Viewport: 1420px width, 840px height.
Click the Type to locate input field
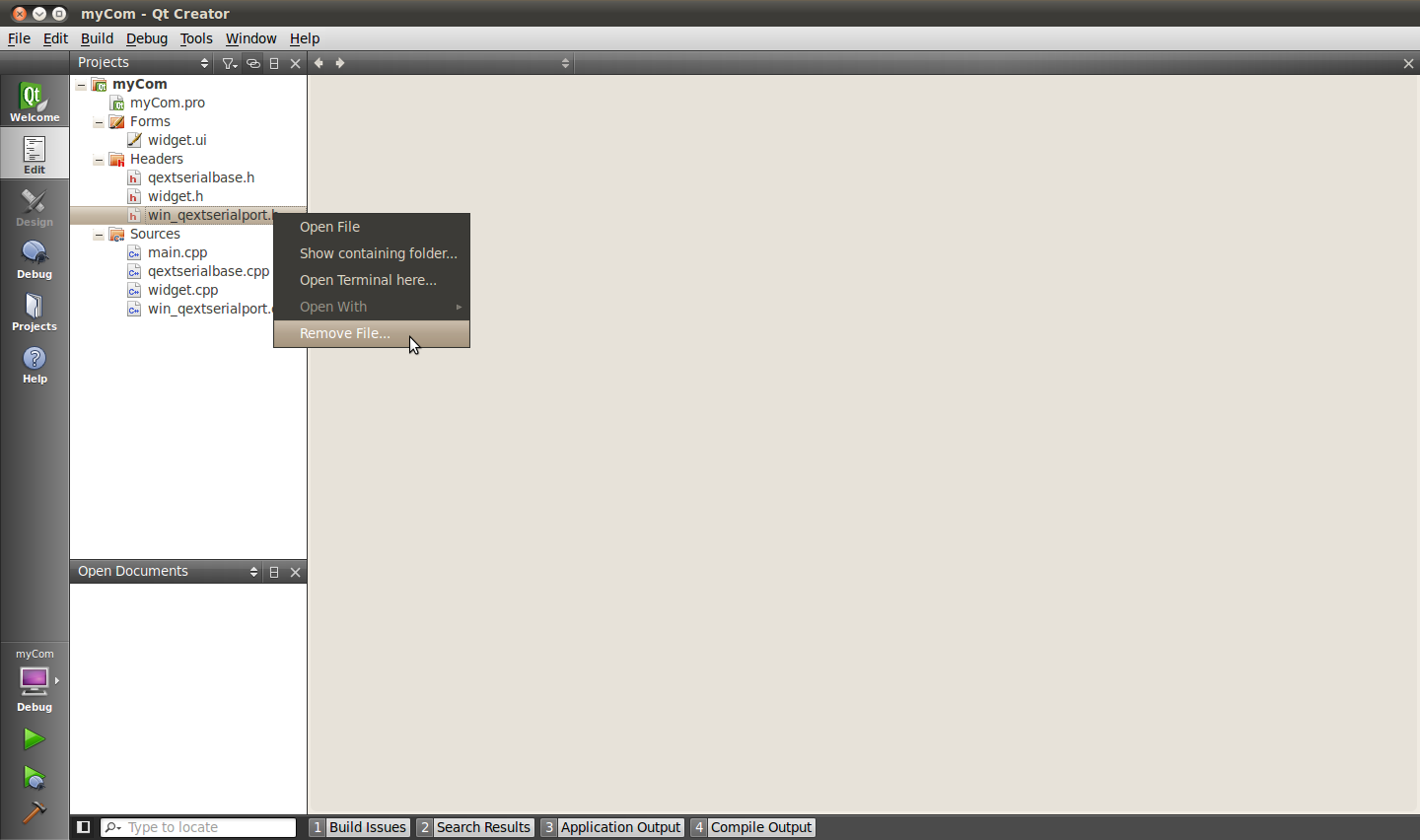click(198, 827)
